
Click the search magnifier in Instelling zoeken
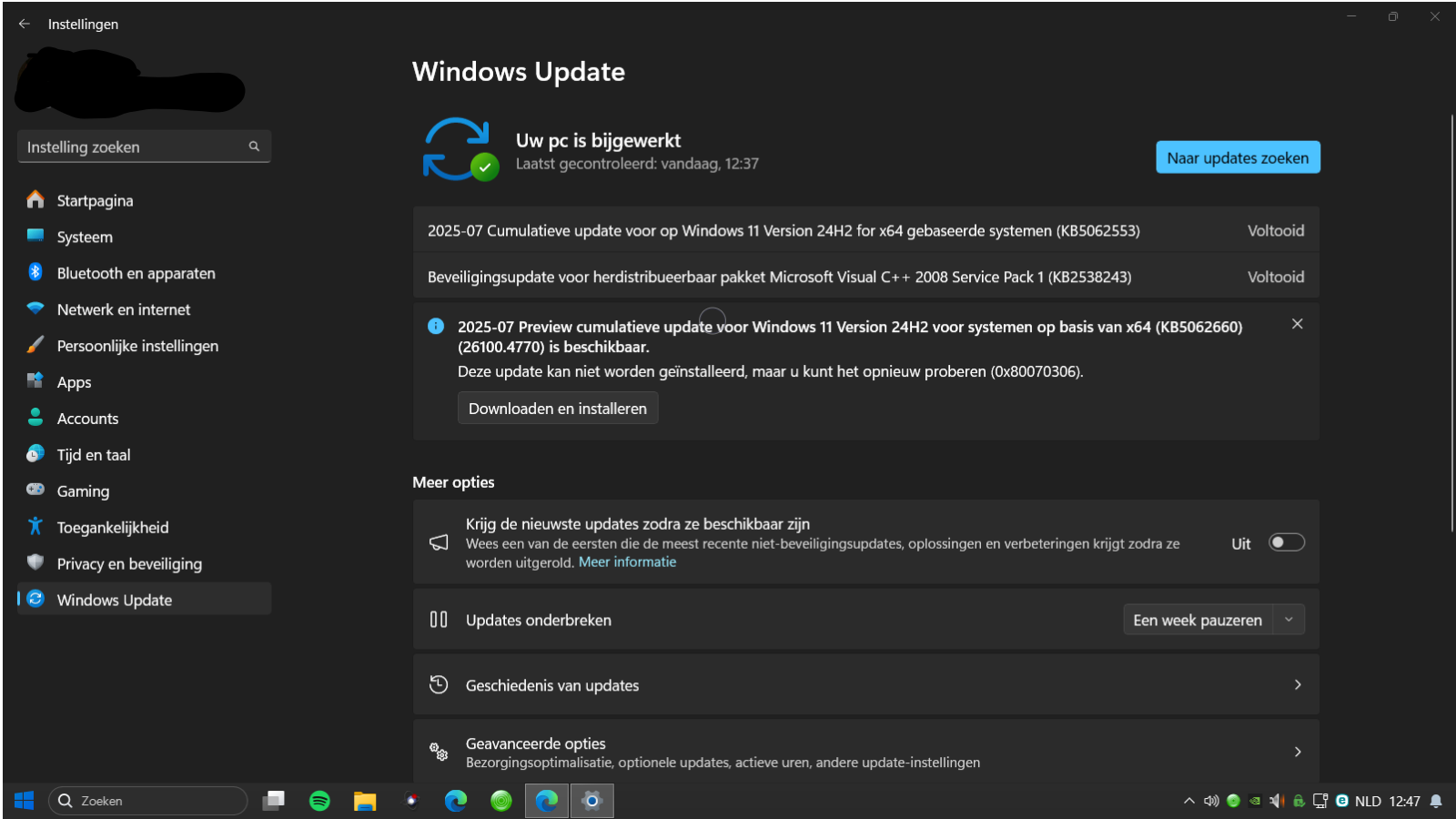coord(254,147)
